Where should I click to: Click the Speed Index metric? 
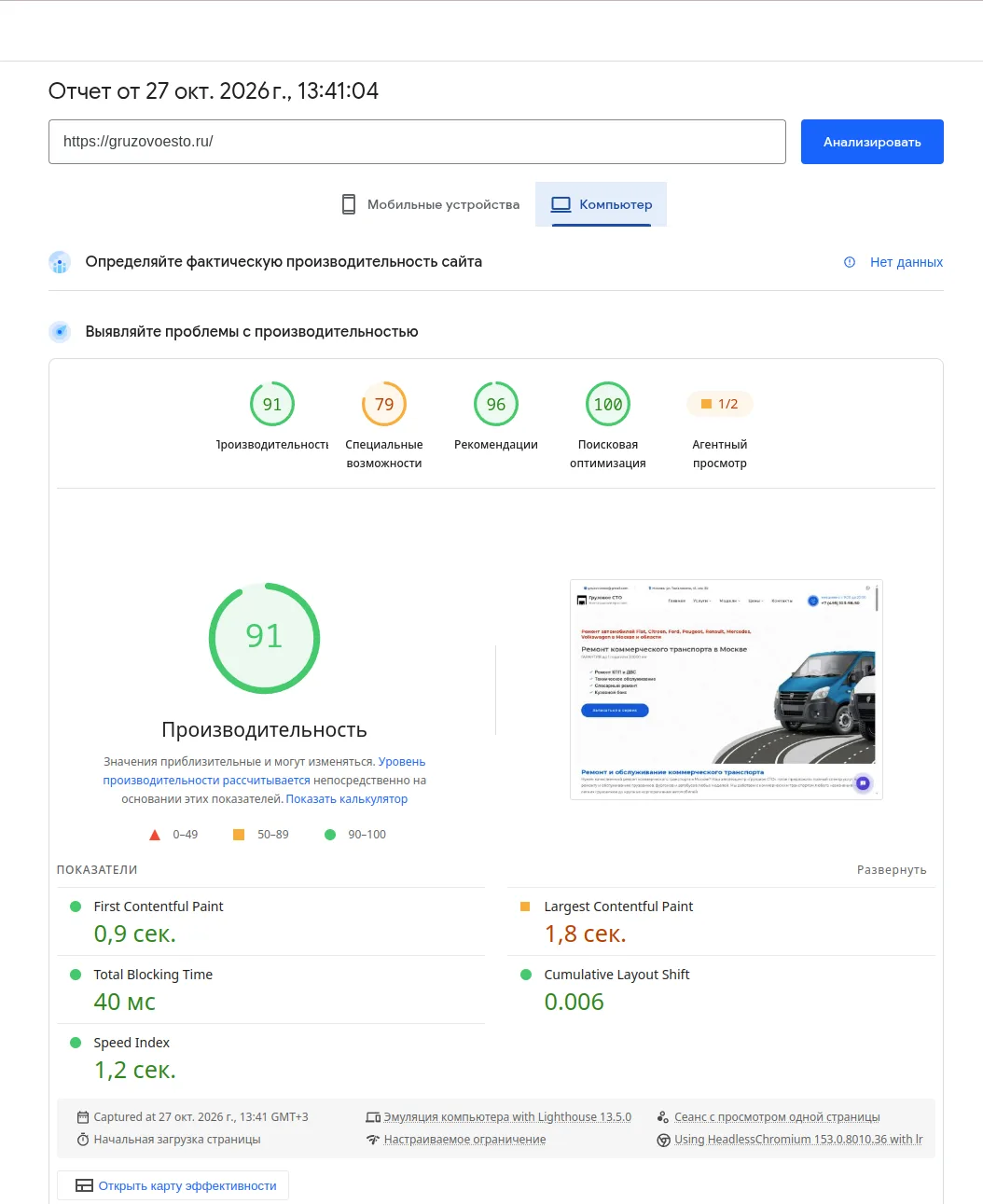point(270,1058)
